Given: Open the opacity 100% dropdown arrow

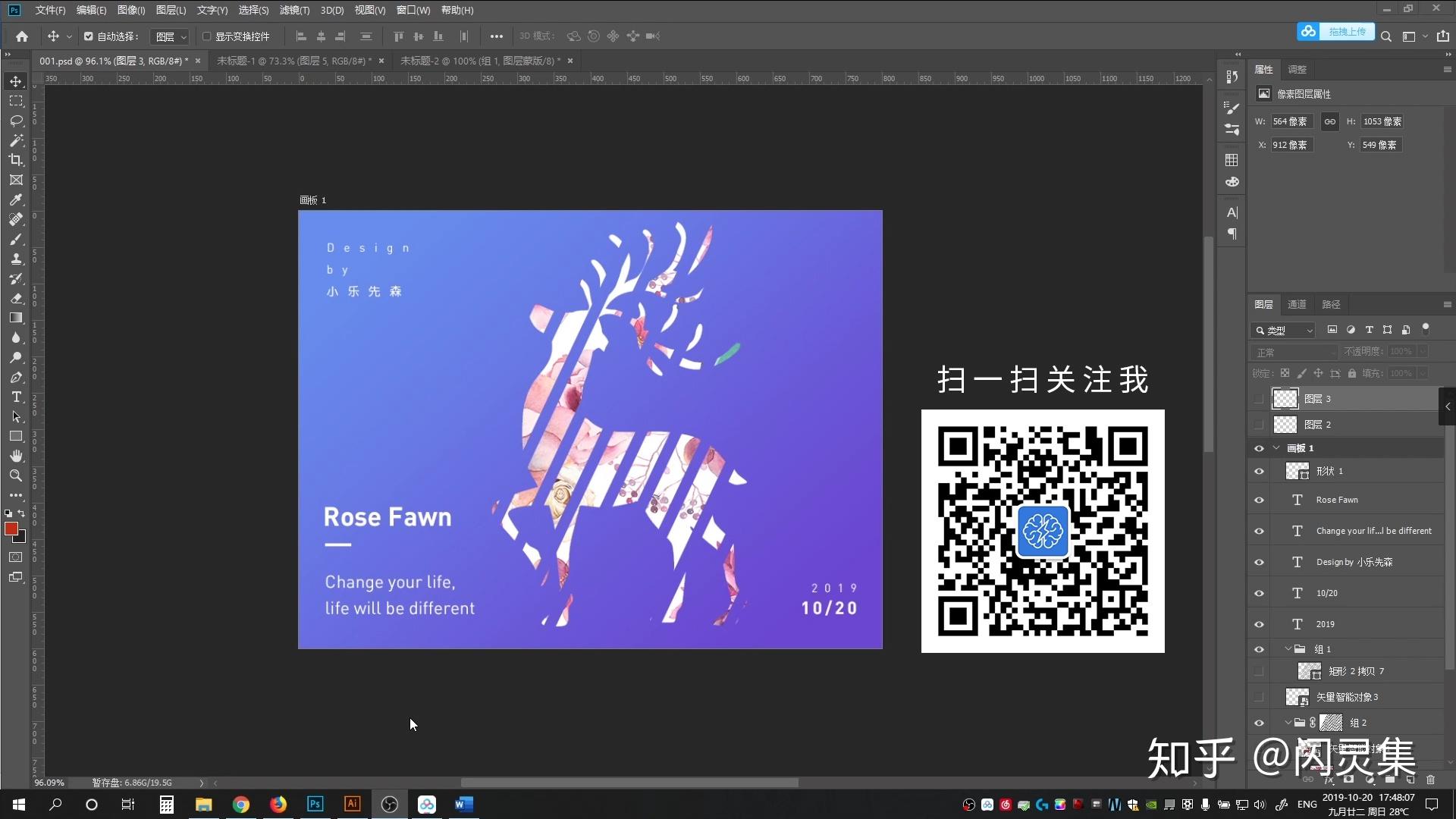Looking at the screenshot, I should tap(1423, 351).
